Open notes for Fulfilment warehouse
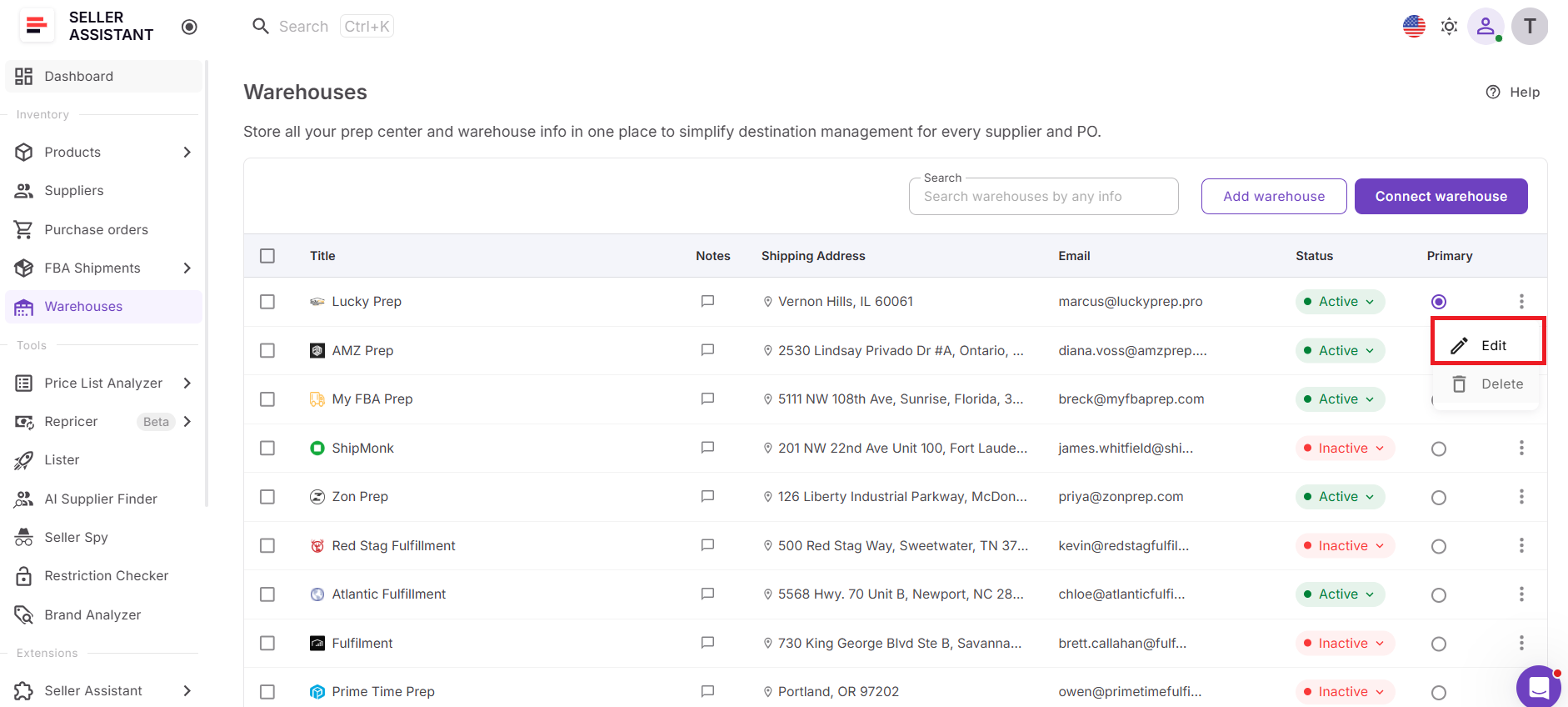The image size is (1568, 707). 707,643
